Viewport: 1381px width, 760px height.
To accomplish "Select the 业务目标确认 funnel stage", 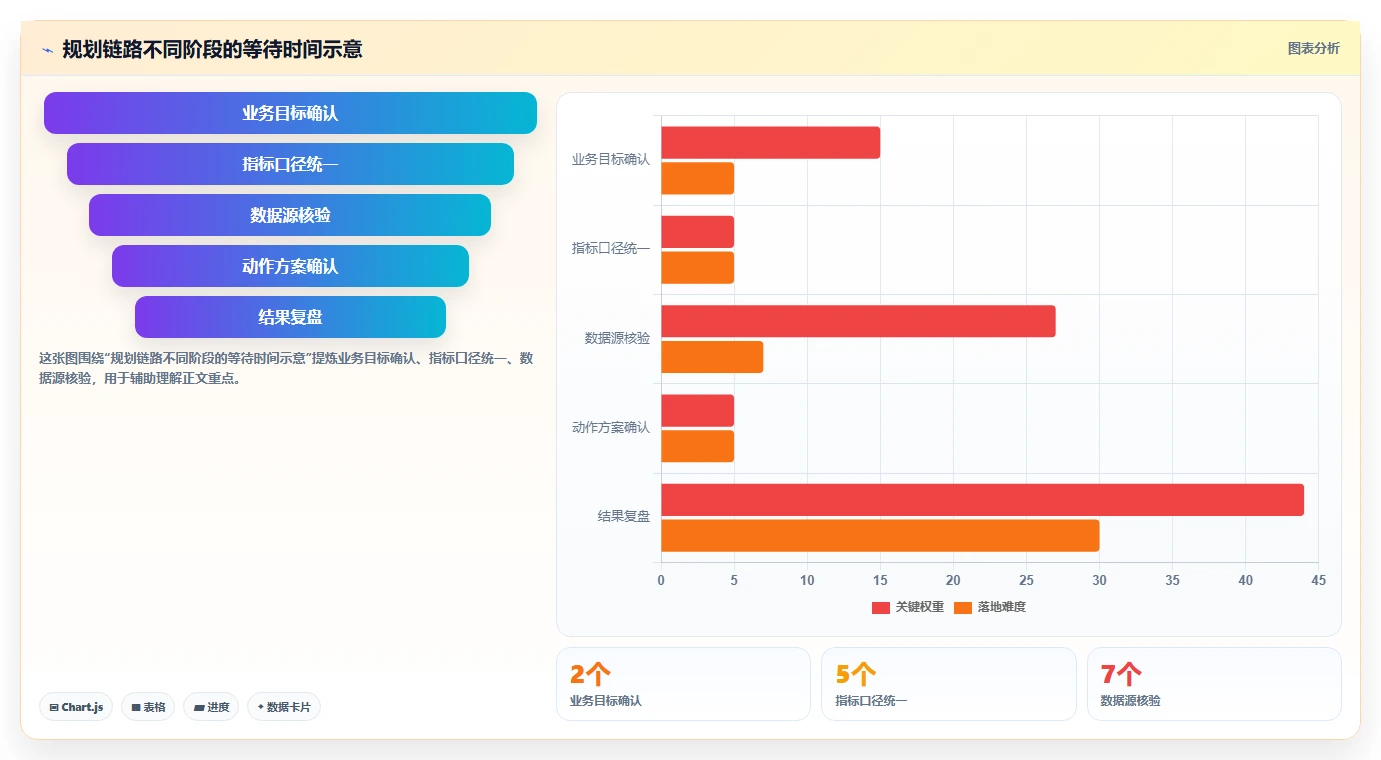I will coord(290,113).
